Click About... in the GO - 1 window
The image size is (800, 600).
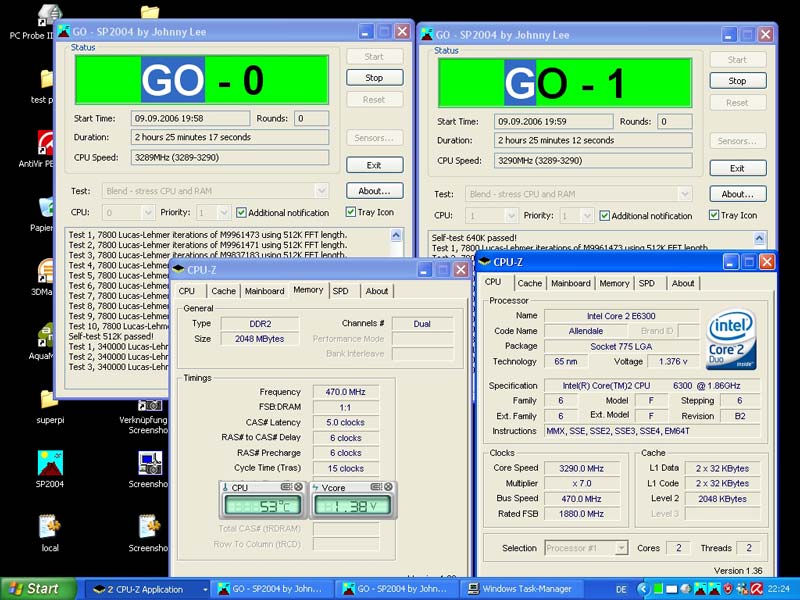pyautogui.click(x=738, y=194)
